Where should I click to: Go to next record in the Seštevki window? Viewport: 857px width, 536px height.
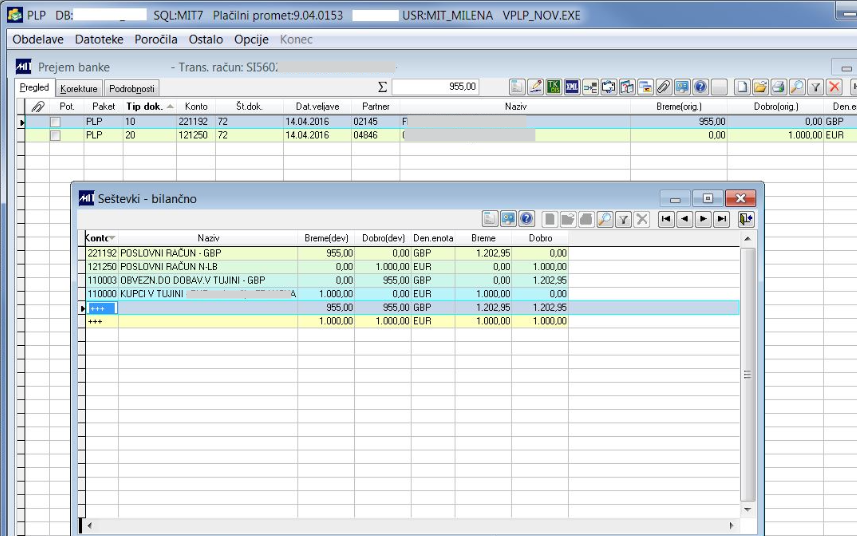click(x=703, y=219)
